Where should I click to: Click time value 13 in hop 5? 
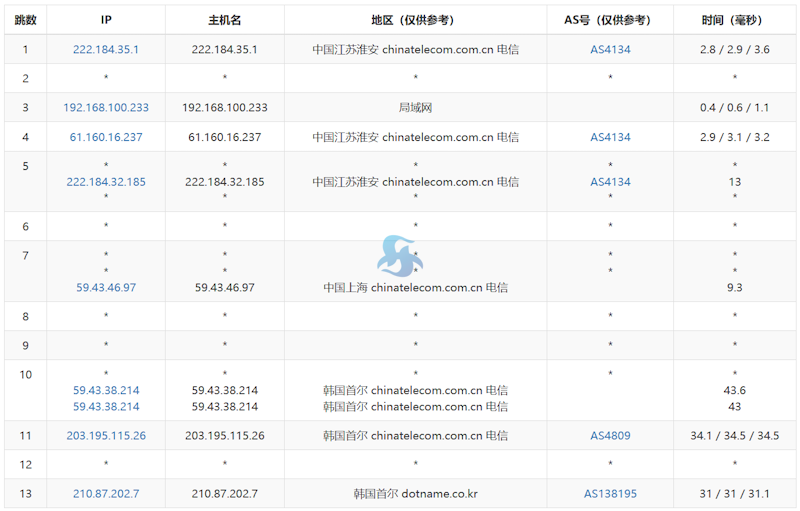(735, 182)
